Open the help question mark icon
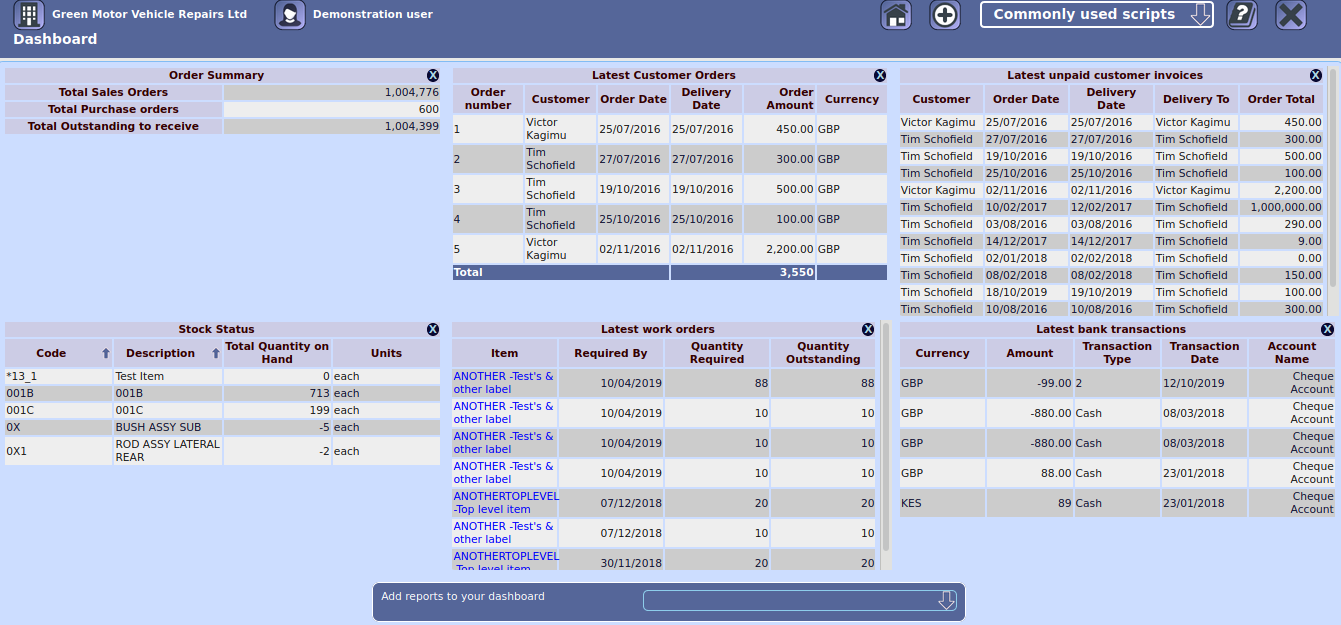 [x=1241, y=15]
